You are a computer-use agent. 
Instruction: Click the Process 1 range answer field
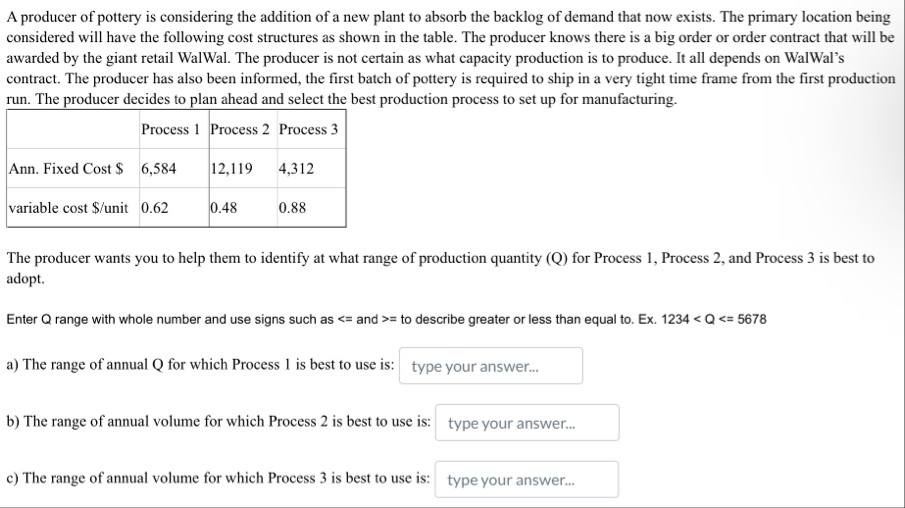(x=491, y=365)
